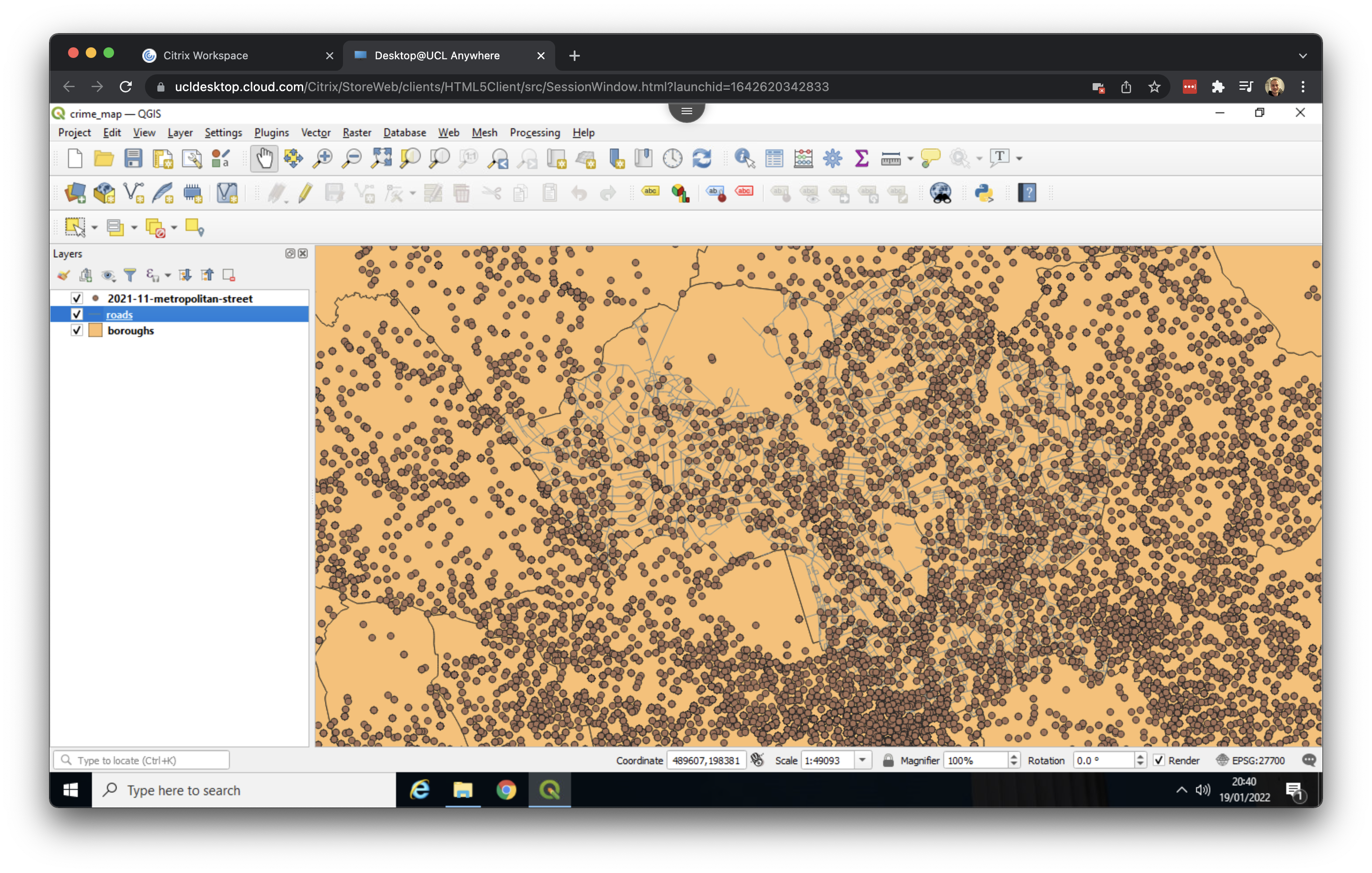
Task: Click the Zoom Full extent icon
Action: click(x=381, y=158)
